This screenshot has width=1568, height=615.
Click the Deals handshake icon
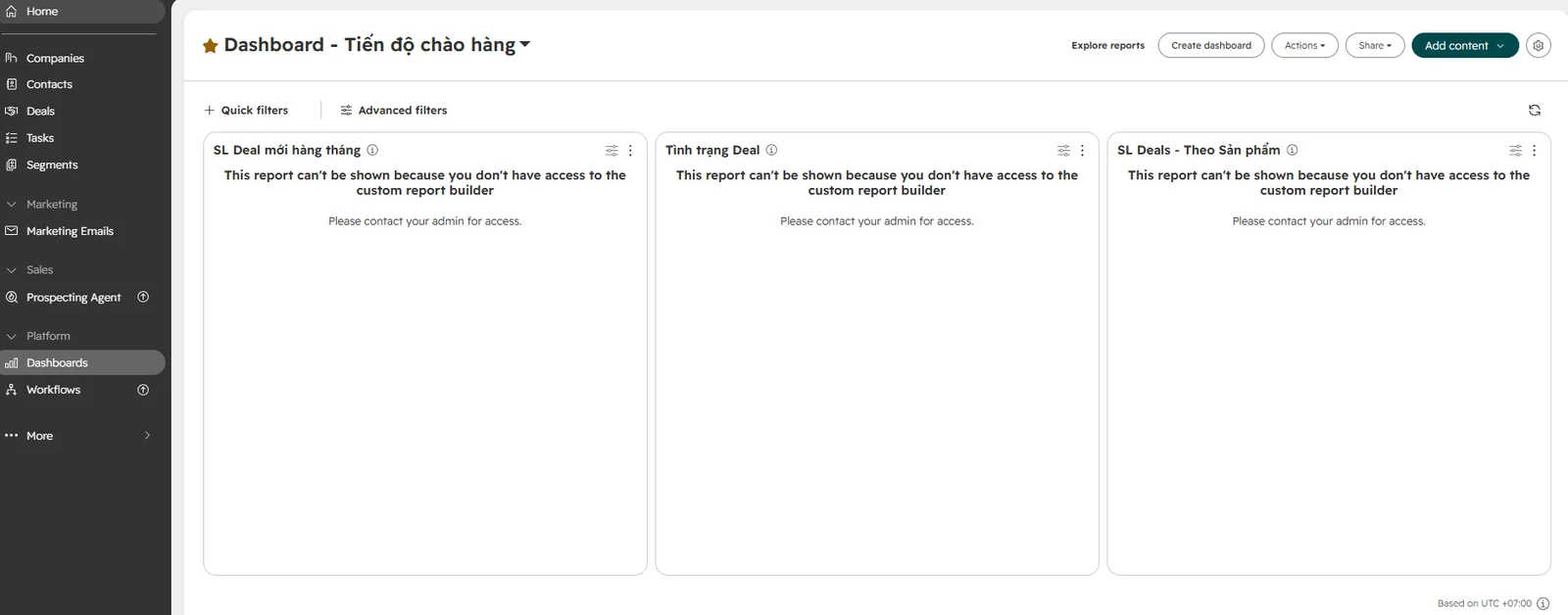point(12,111)
